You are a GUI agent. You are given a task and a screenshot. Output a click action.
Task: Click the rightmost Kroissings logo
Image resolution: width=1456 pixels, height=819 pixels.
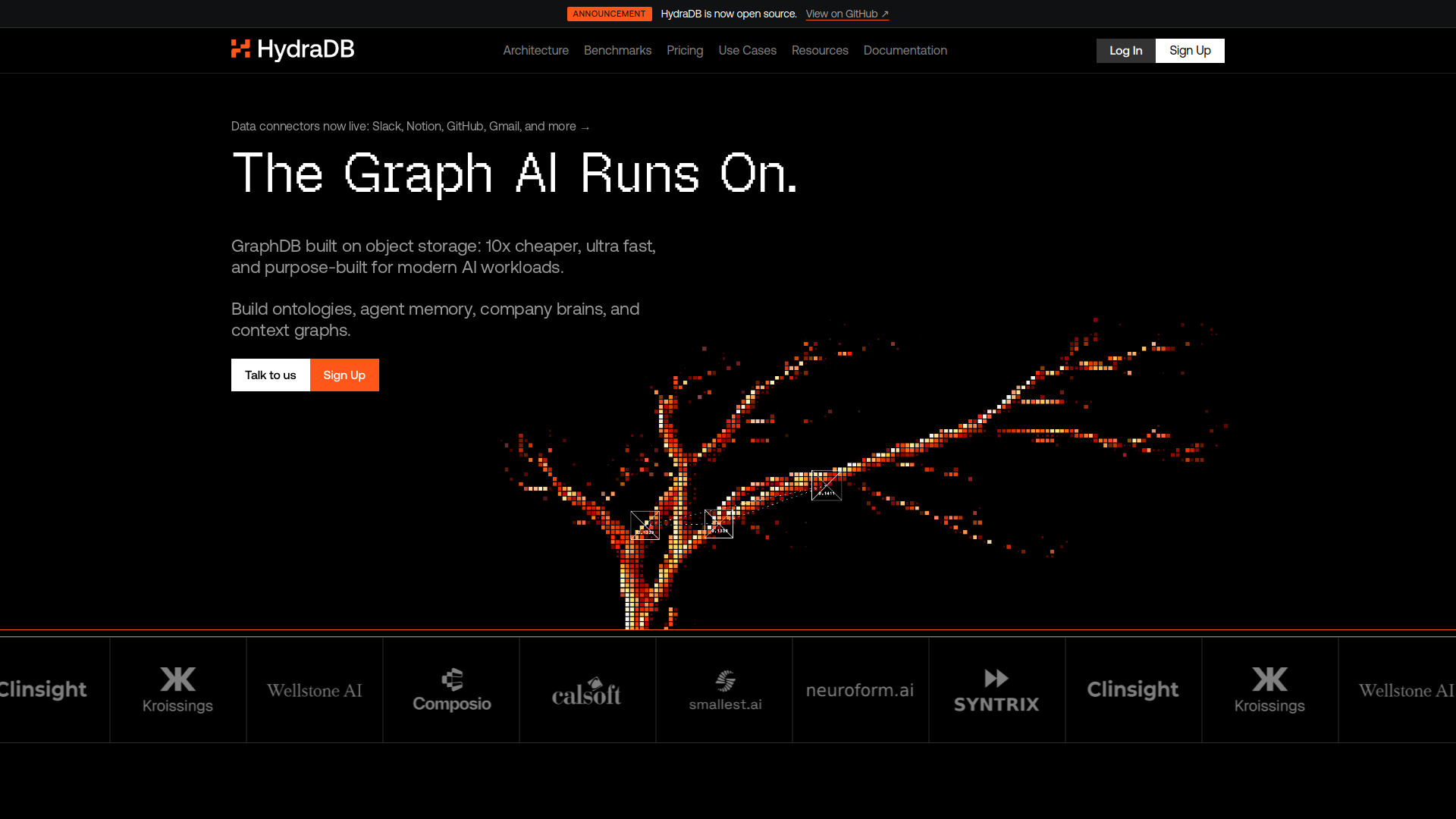tap(1269, 690)
